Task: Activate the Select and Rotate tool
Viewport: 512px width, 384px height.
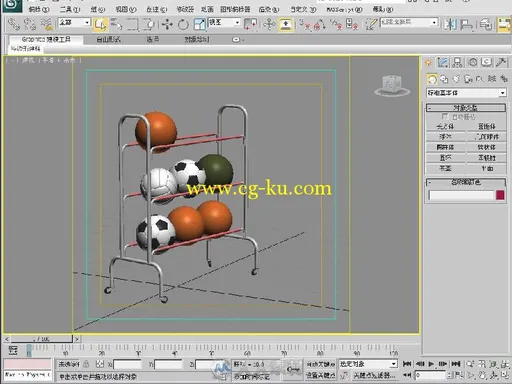Action: point(183,25)
